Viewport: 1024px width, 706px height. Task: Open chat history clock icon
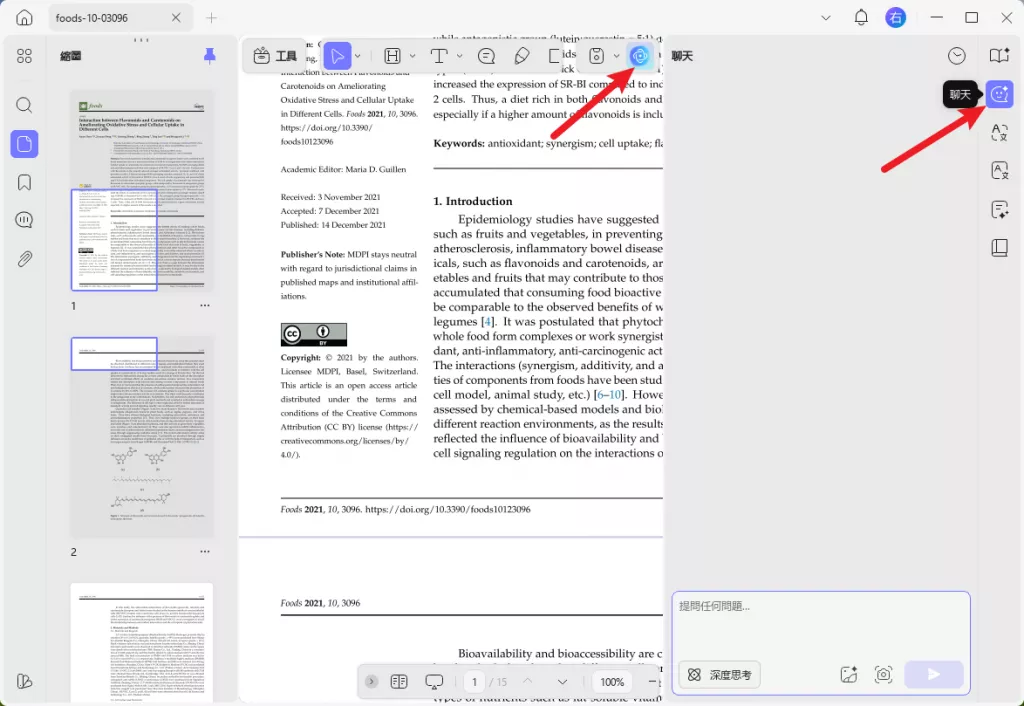[x=957, y=56]
